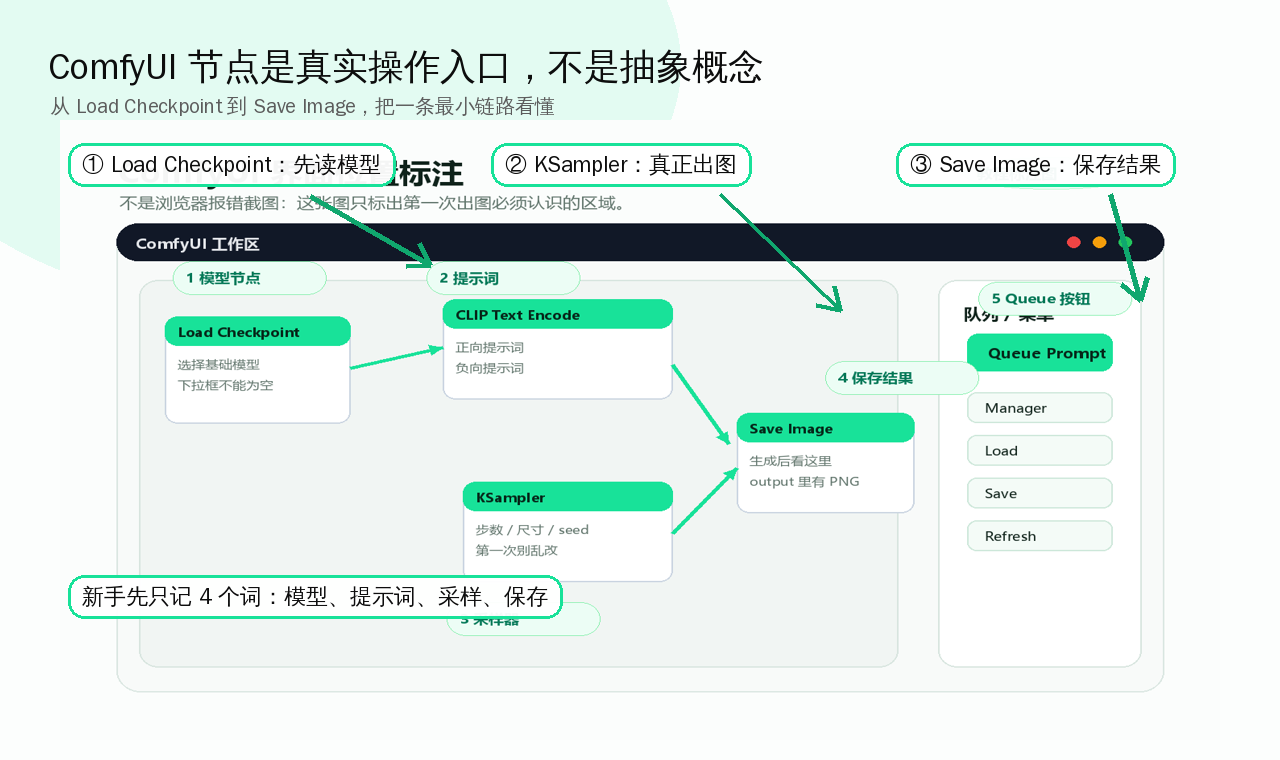This screenshot has height=760, width=1280.
Task: Click the text '第一次别乱改' in KSampler
Action: 517,550
